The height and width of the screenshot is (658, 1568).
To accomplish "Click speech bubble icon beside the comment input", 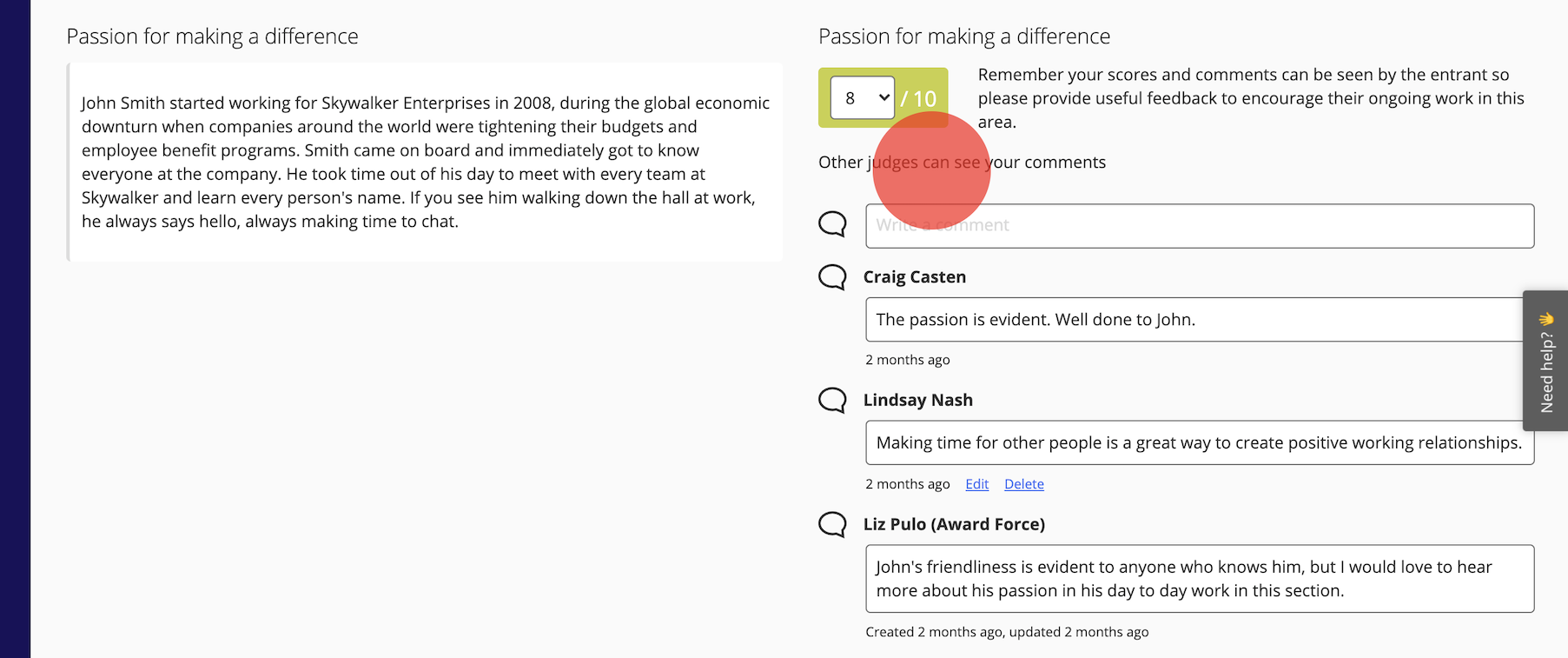I will pos(832,224).
